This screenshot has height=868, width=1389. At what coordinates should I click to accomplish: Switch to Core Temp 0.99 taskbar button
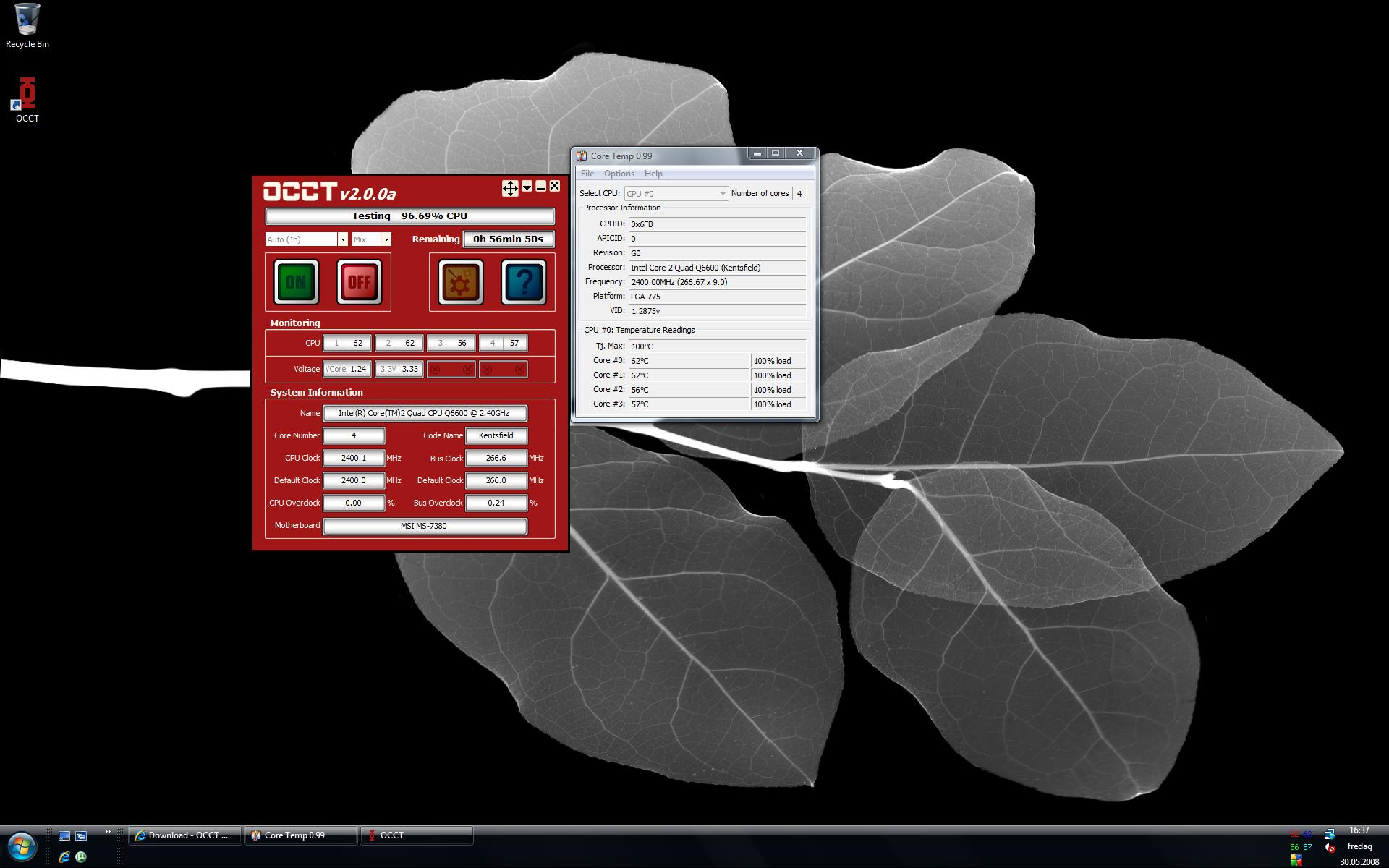pos(301,835)
